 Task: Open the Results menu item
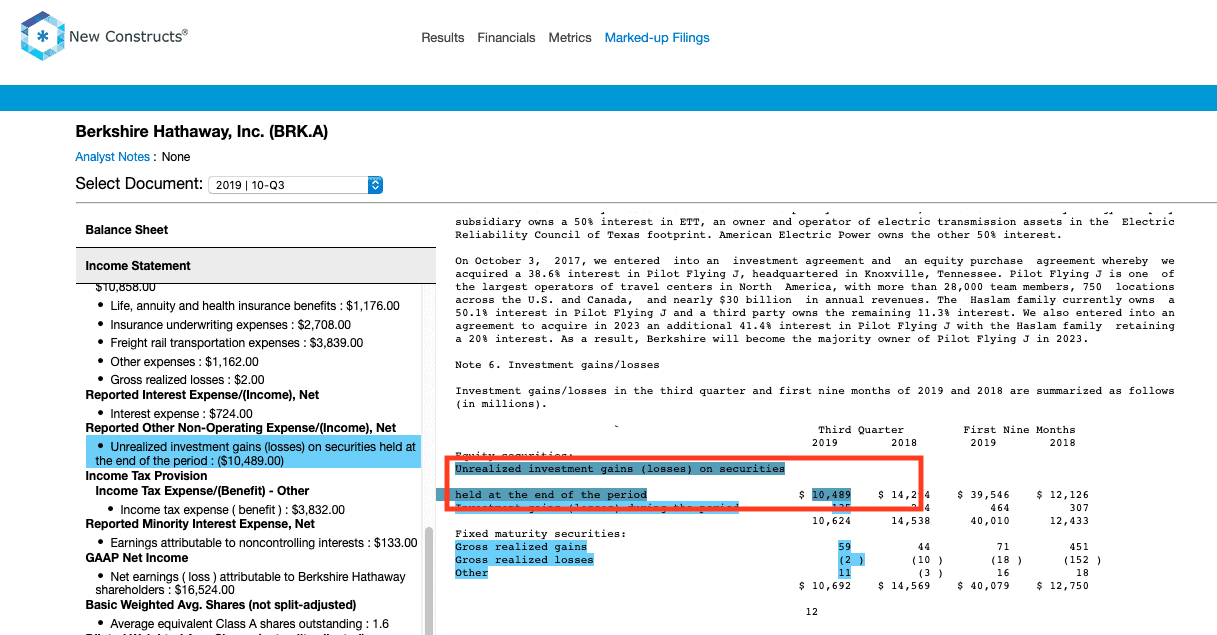[443, 38]
